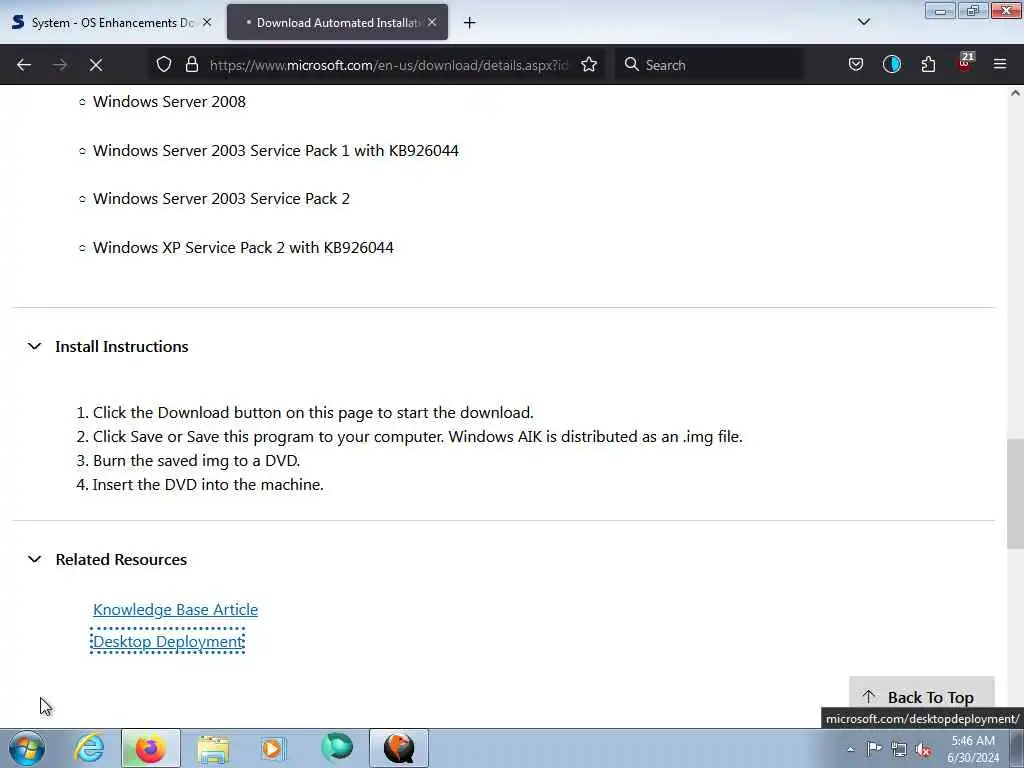Click the orange bird taskbar app icon
This screenshot has width=1024, height=768.
pos(399,748)
